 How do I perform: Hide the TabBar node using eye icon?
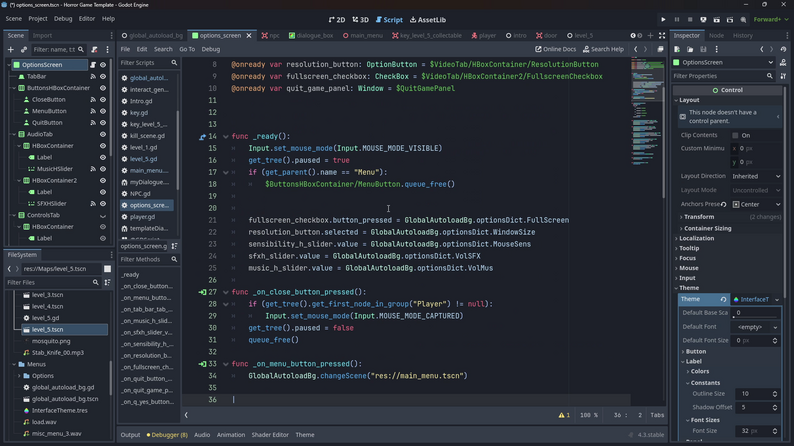coord(103,76)
